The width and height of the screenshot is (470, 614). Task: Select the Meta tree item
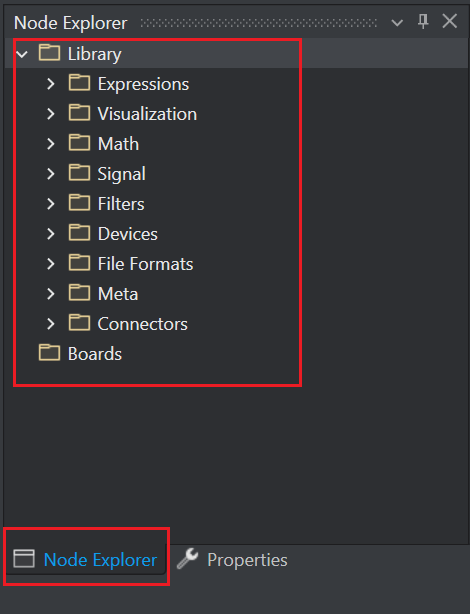coord(118,294)
